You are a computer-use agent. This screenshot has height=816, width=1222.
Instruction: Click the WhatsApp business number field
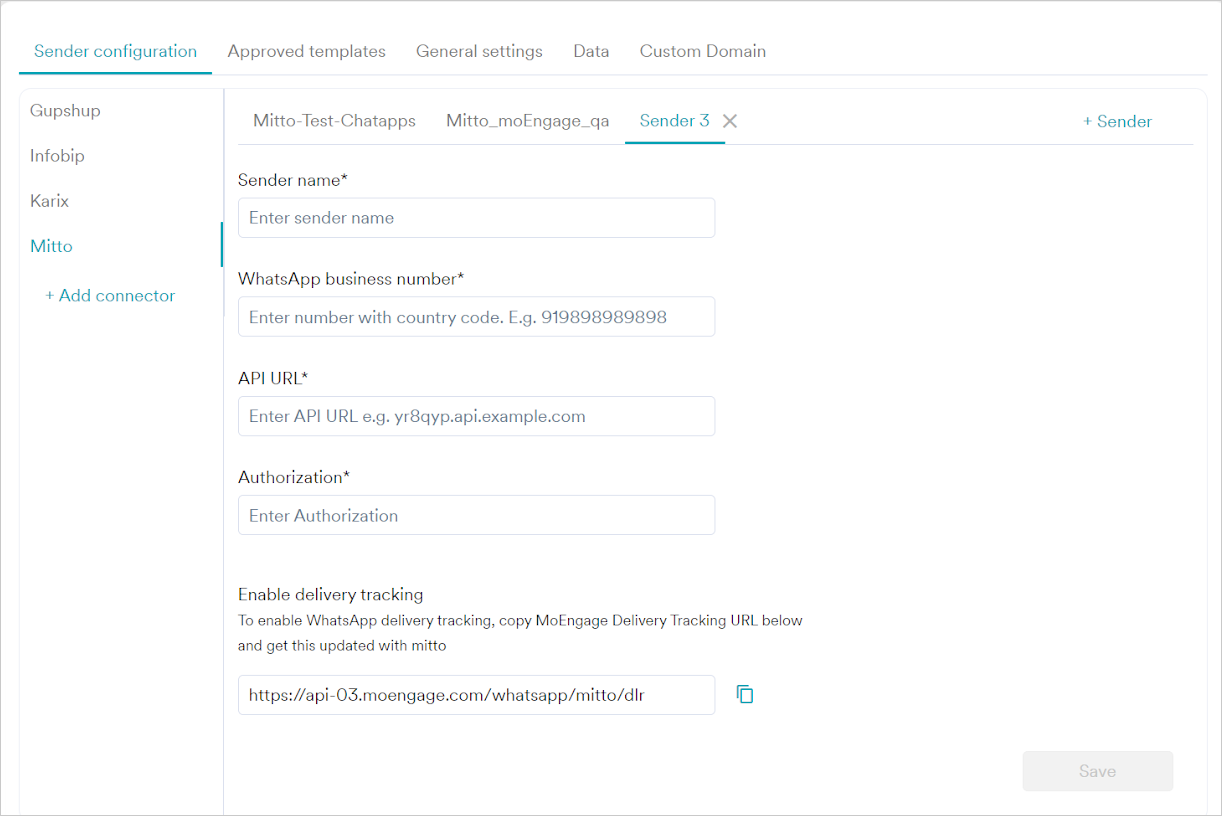coord(476,316)
